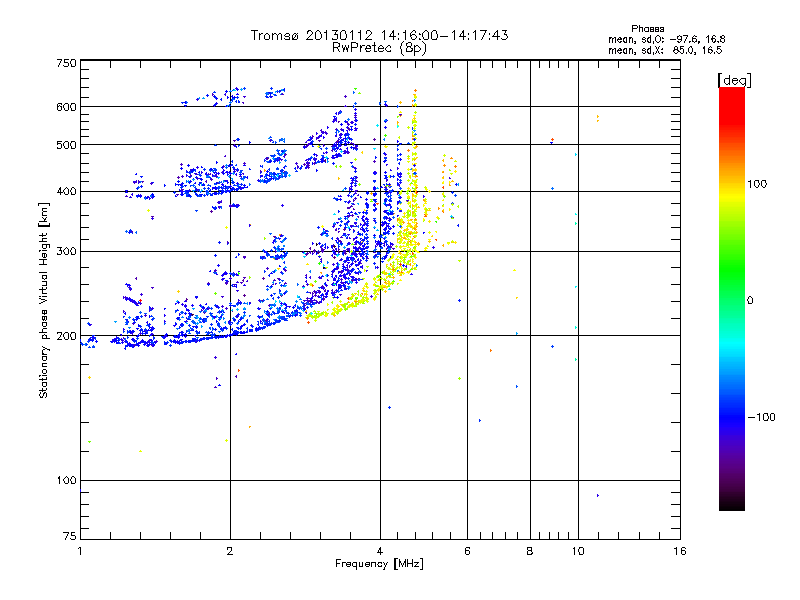Viewport: 800px width, 600px height.
Task: Click x-axis tick label '16'
Action: [x=680, y=551]
